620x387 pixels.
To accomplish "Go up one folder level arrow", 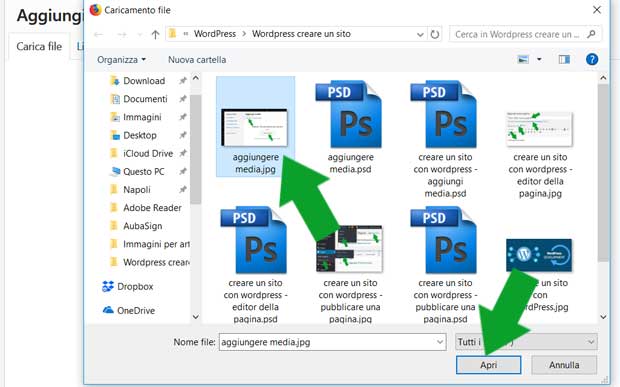I will [x=155, y=34].
